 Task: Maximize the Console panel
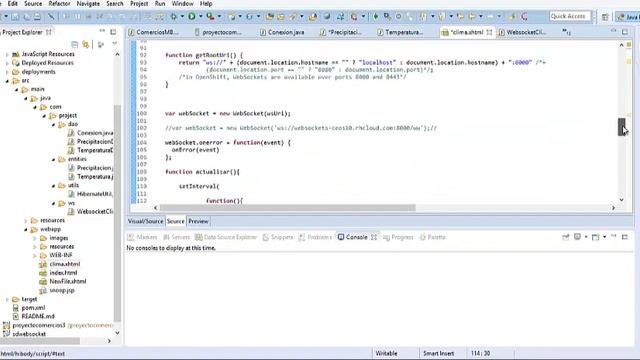click(625, 237)
